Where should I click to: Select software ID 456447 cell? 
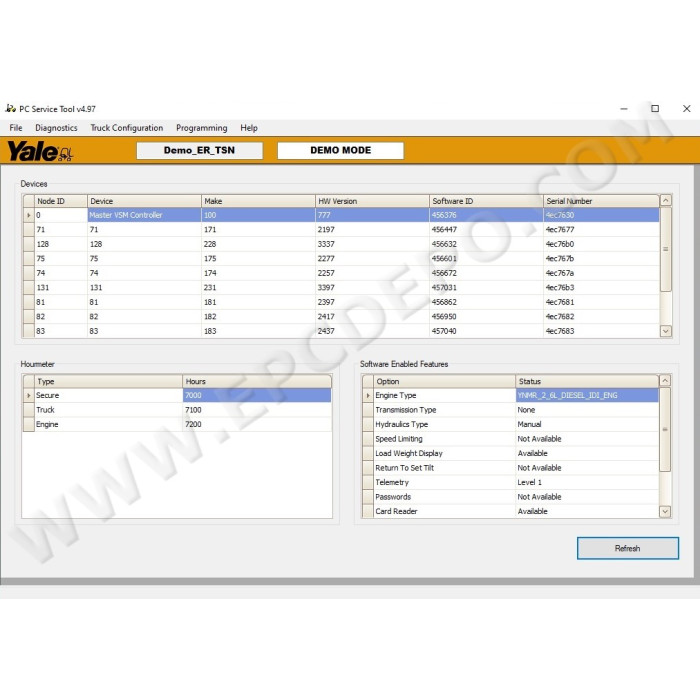[487, 229]
